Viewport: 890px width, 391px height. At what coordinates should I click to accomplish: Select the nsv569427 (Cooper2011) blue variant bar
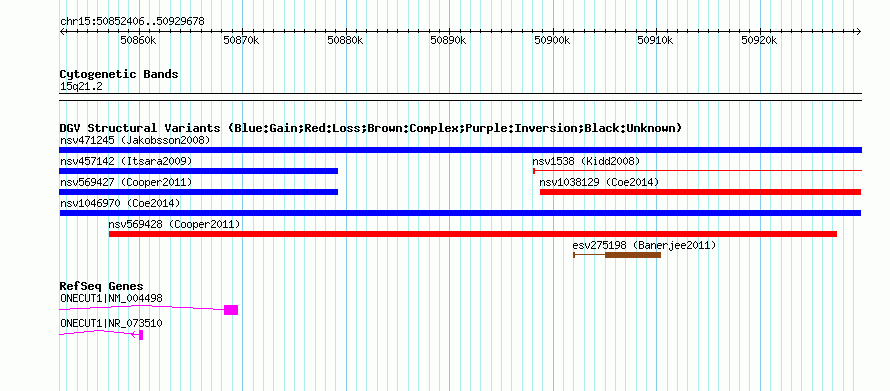point(199,192)
